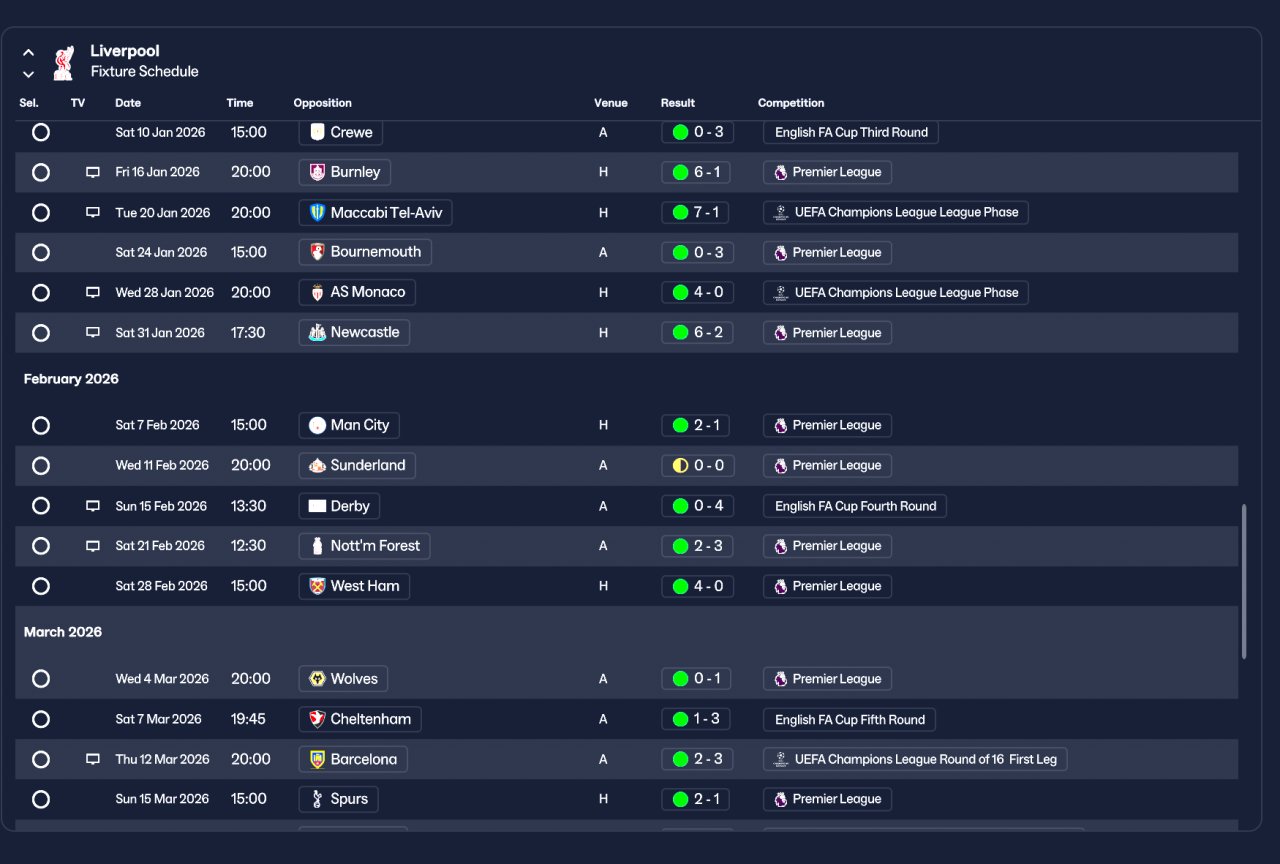Open the English FA Cup Fourth Round competition
Image resolution: width=1280 pixels, height=864 pixels.
pos(855,506)
